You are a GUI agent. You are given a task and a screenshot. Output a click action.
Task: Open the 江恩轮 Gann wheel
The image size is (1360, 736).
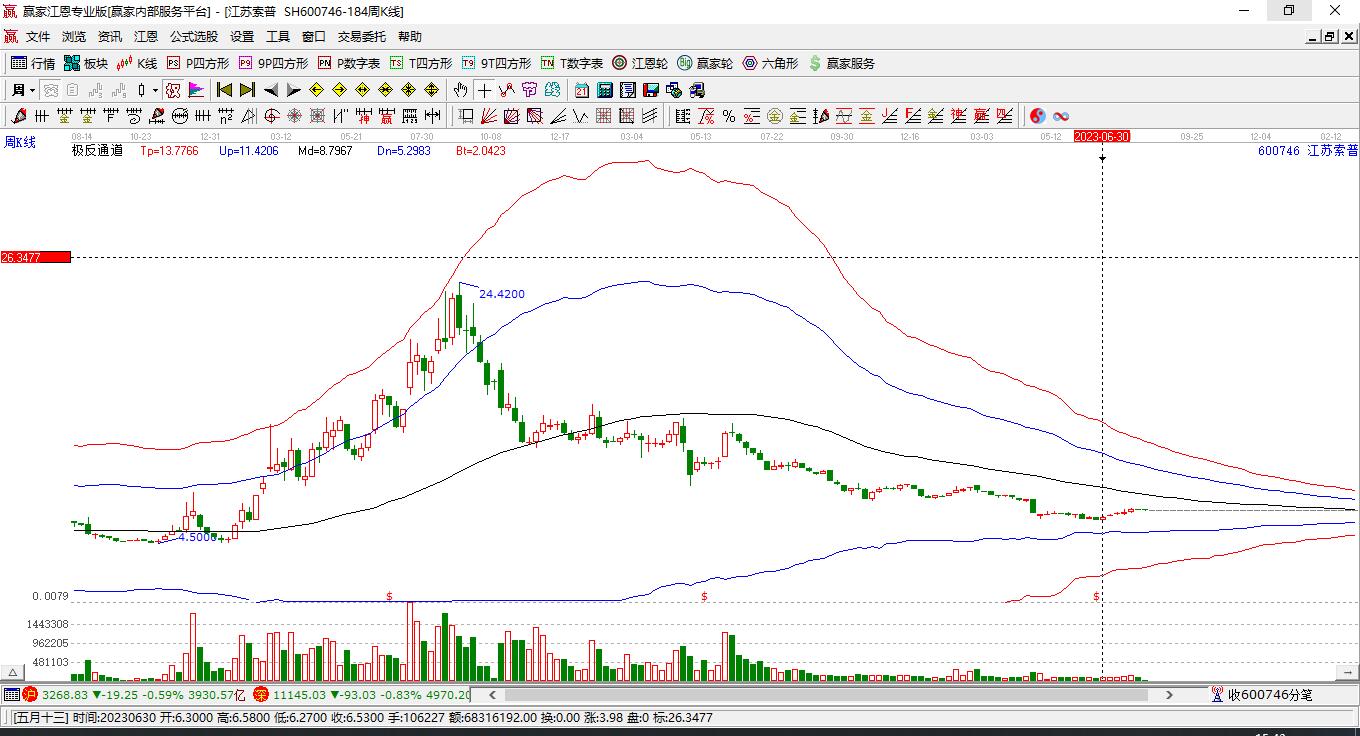click(640, 63)
